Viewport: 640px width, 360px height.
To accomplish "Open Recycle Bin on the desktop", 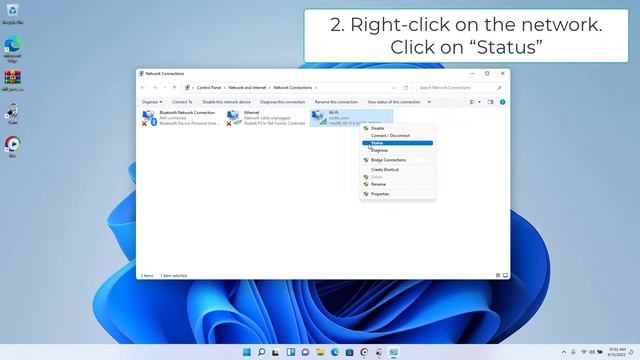I will coord(12,15).
